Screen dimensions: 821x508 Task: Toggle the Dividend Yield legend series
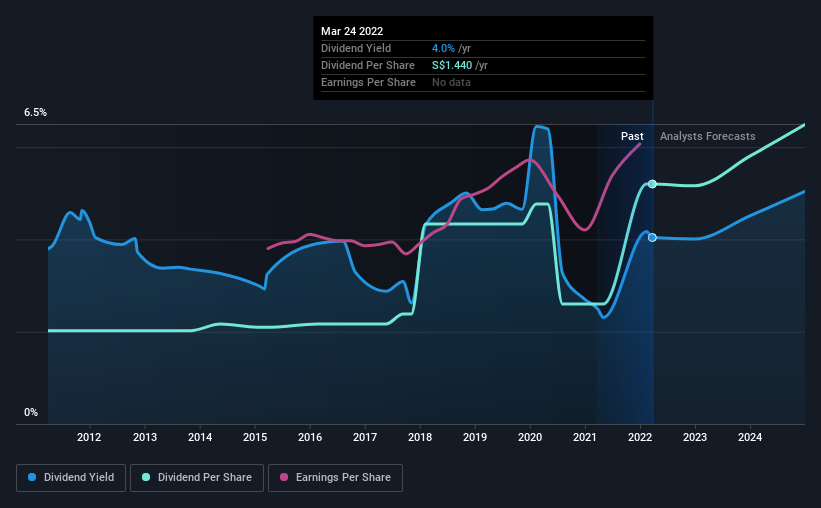tap(70, 478)
